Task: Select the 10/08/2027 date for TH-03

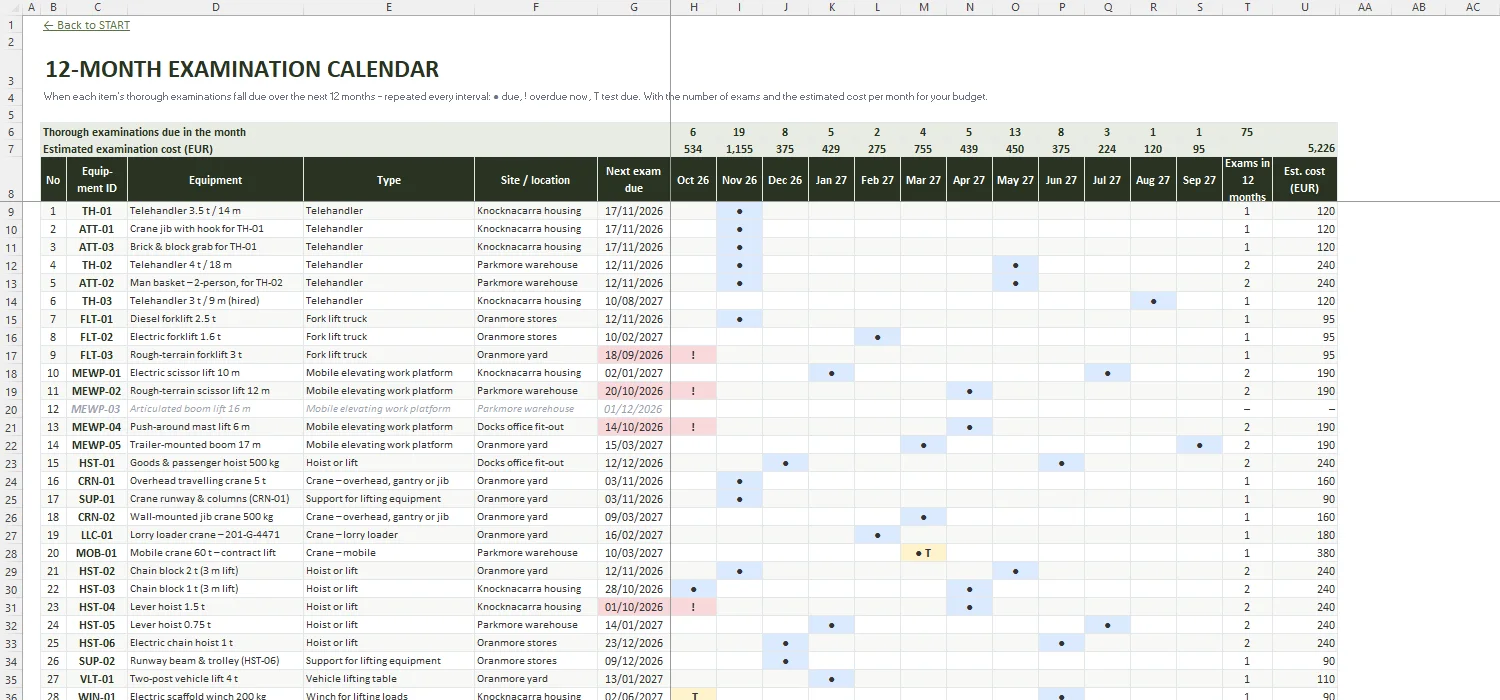Action: [x=634, y=301]
